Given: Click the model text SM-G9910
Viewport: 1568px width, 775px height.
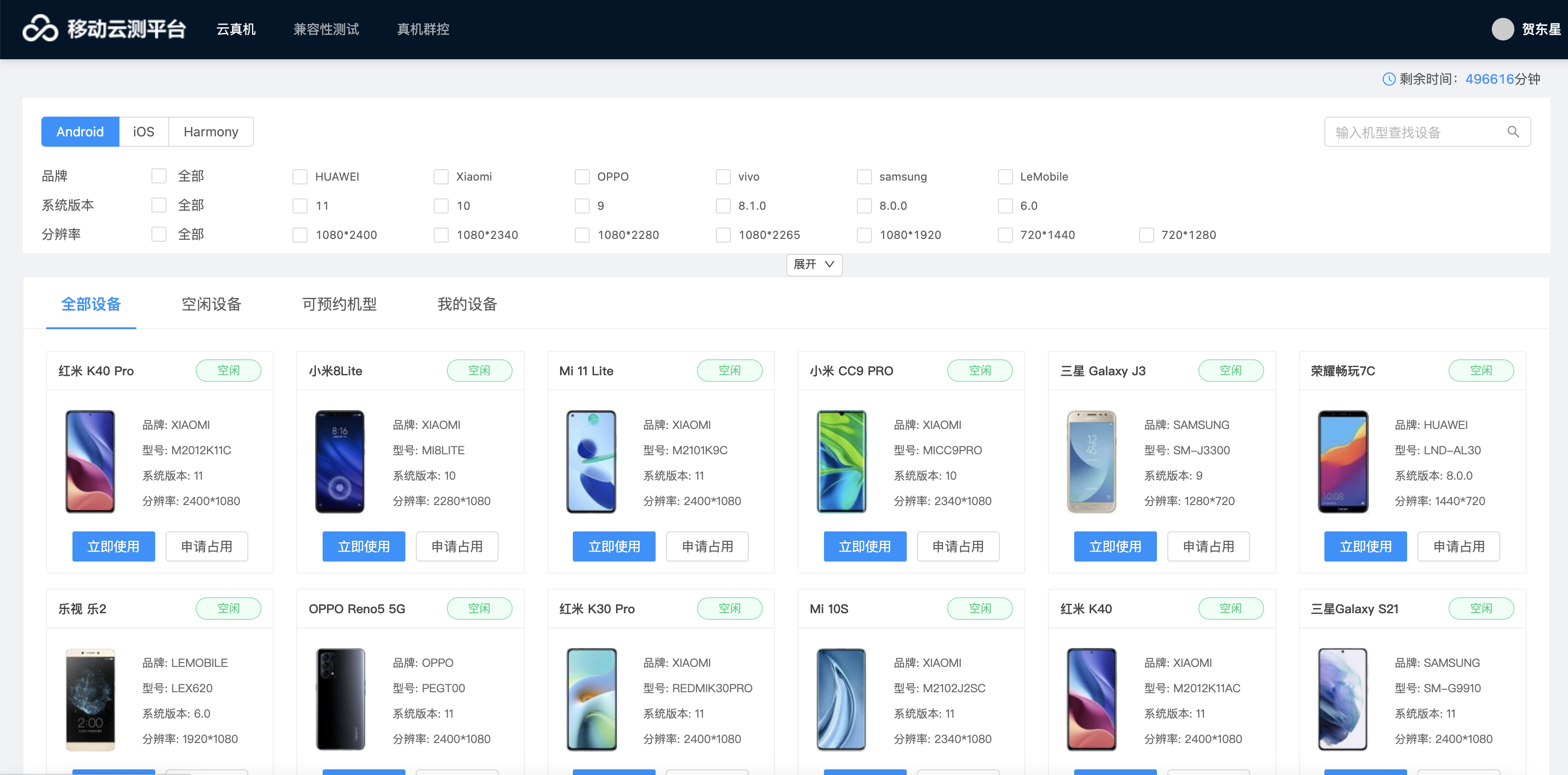Looking at the screenshot, I should (x=1452, y=688).
